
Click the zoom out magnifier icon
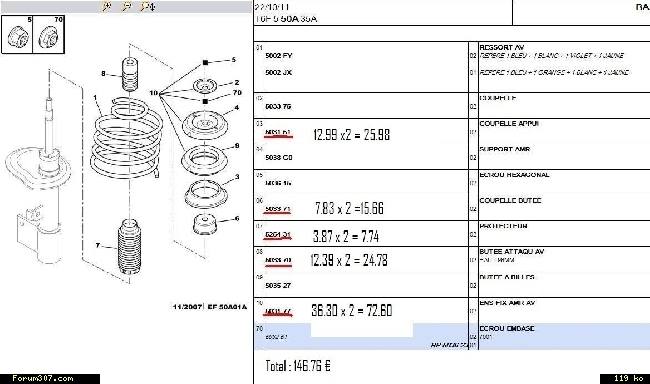126,6
